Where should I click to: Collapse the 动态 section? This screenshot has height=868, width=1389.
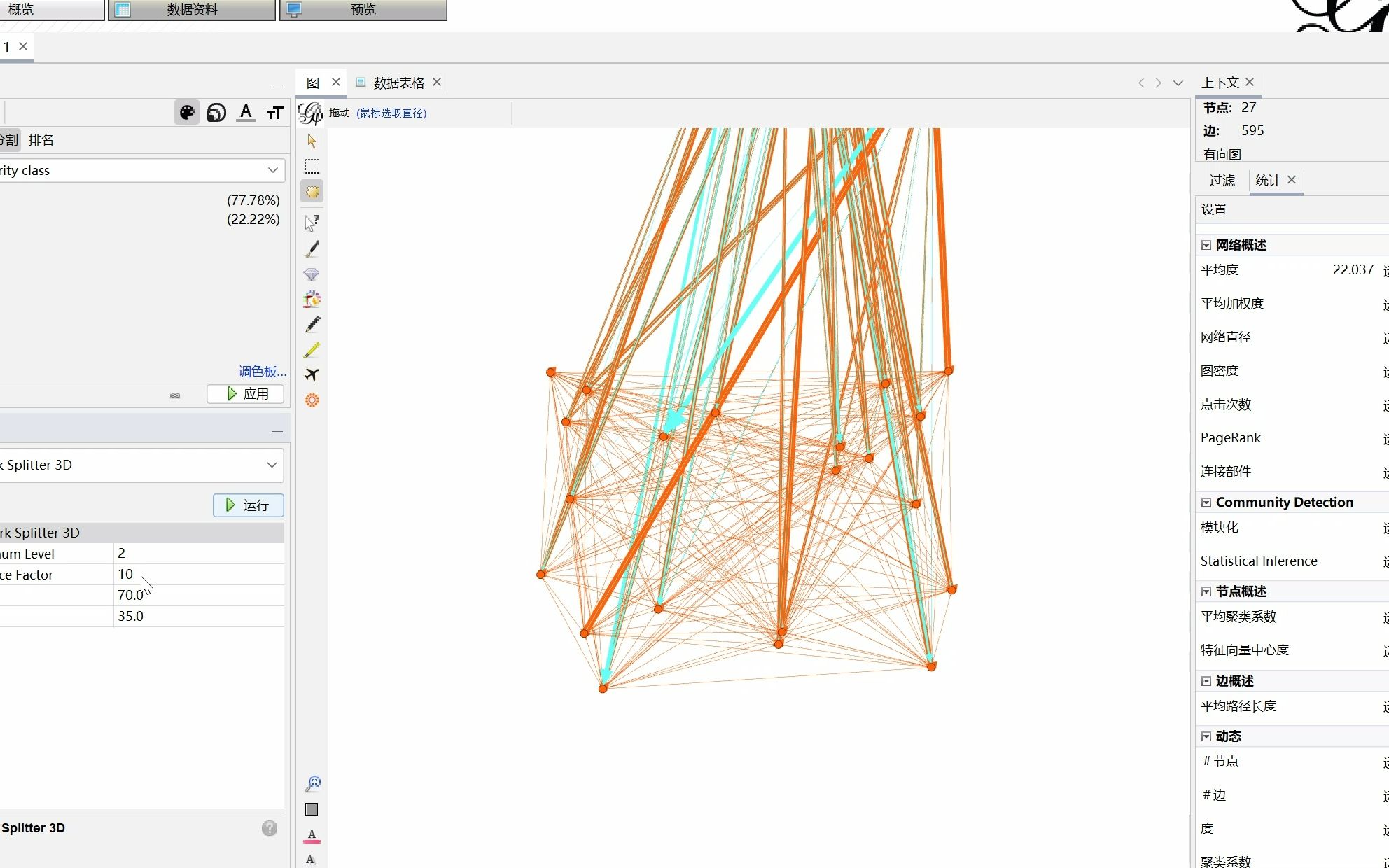[1206, 736]
